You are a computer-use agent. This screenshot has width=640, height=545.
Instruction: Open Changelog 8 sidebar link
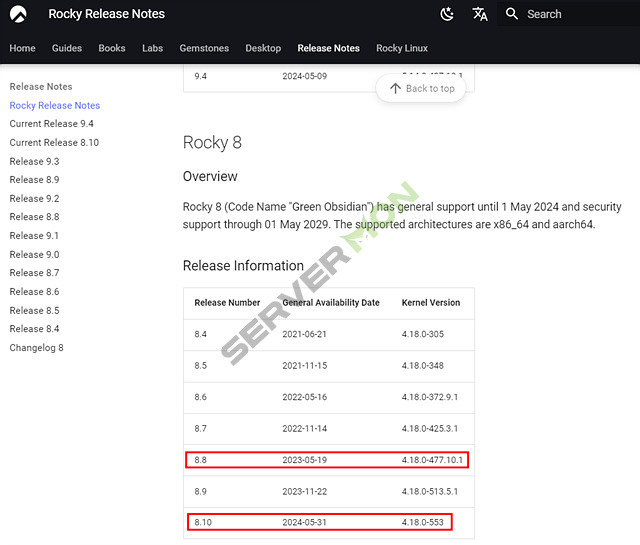(x=36, y=348)
